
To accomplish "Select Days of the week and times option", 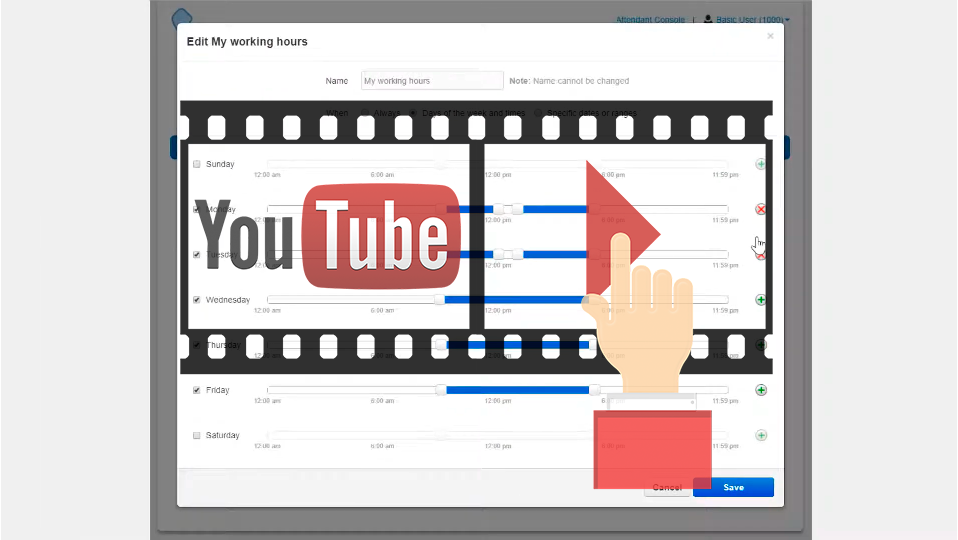I will tap(414, 113).
